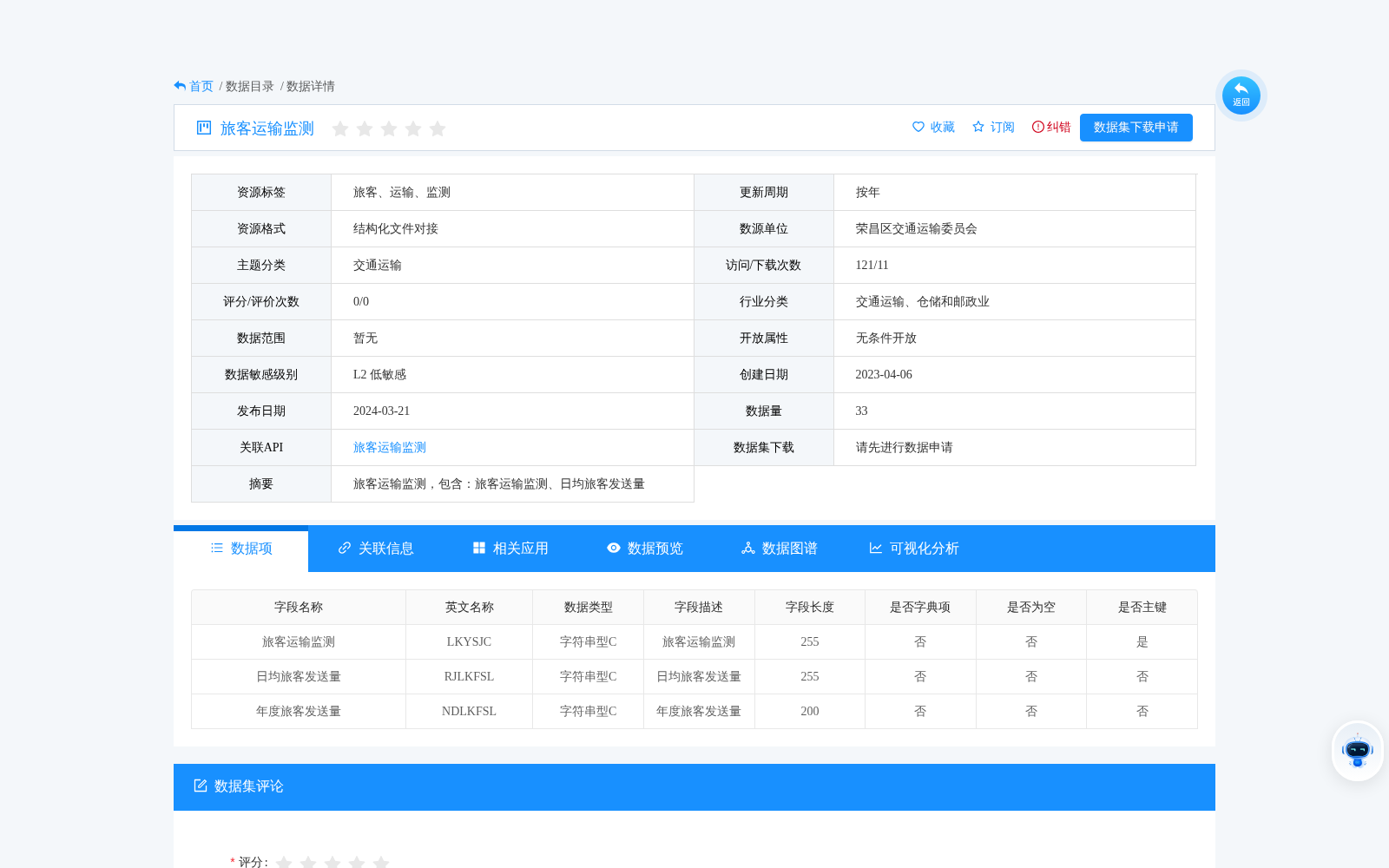Open the 旅客运输监测 related API link

click(x=390, y=447)
